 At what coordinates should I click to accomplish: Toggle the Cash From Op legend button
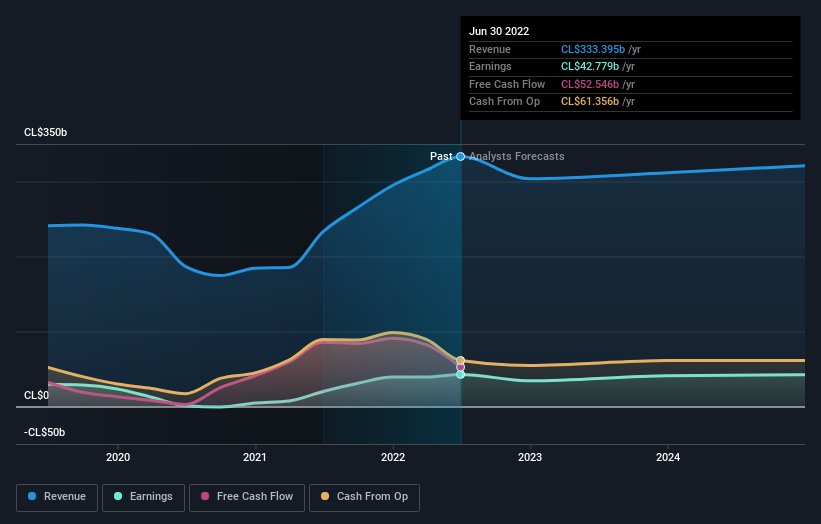364,497
